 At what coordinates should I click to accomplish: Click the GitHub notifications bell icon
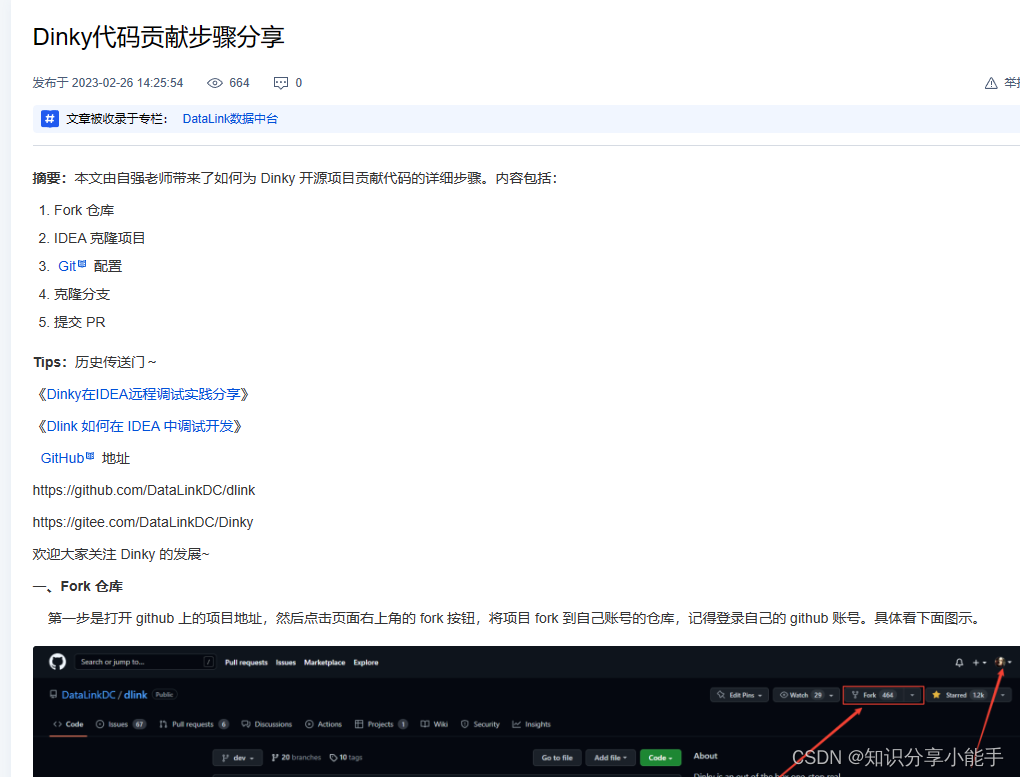959,662
